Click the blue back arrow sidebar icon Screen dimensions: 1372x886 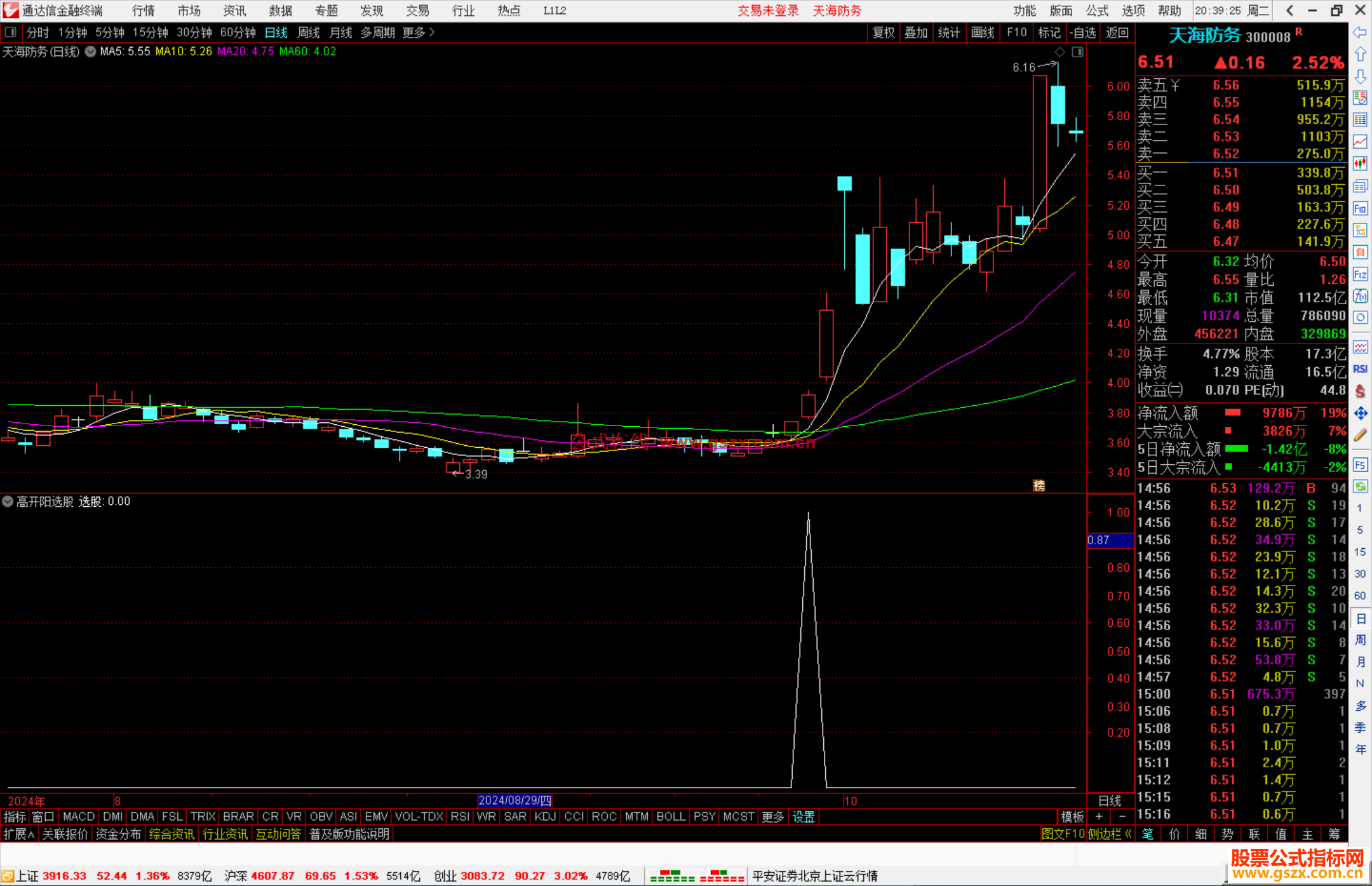click(x=1360, y=32)
